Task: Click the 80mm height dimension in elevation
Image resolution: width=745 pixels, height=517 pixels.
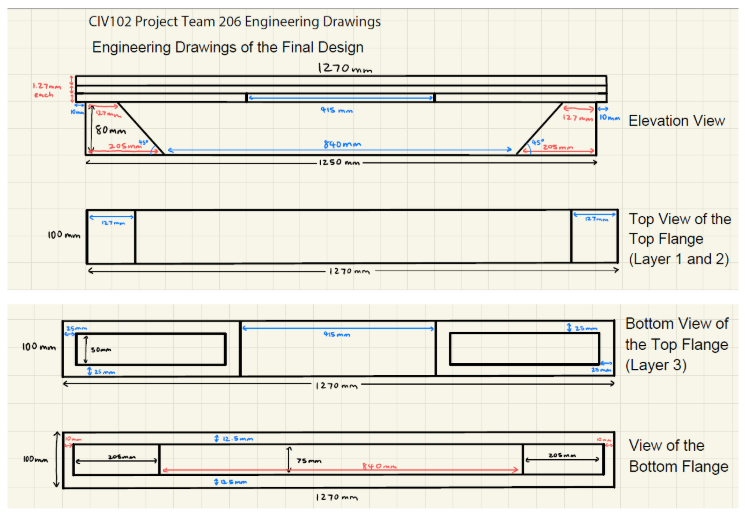Action: (x=110, y=130)
